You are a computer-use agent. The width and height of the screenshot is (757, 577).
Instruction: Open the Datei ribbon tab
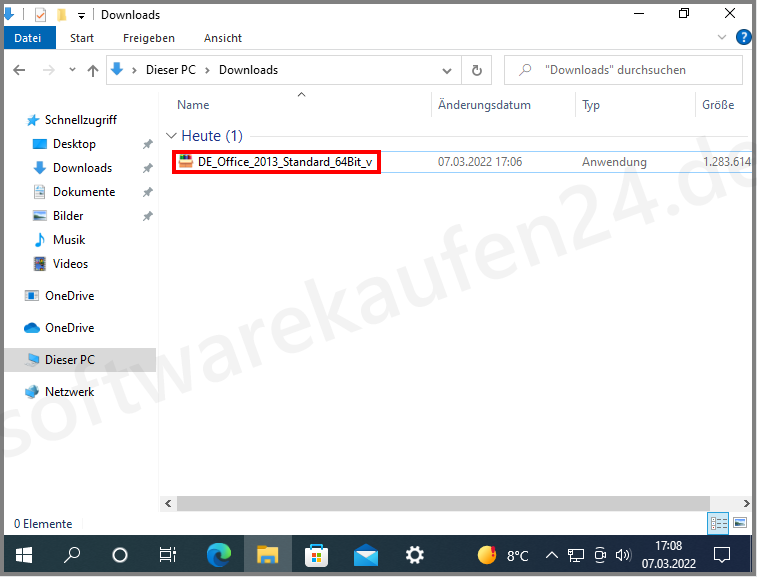28,38
